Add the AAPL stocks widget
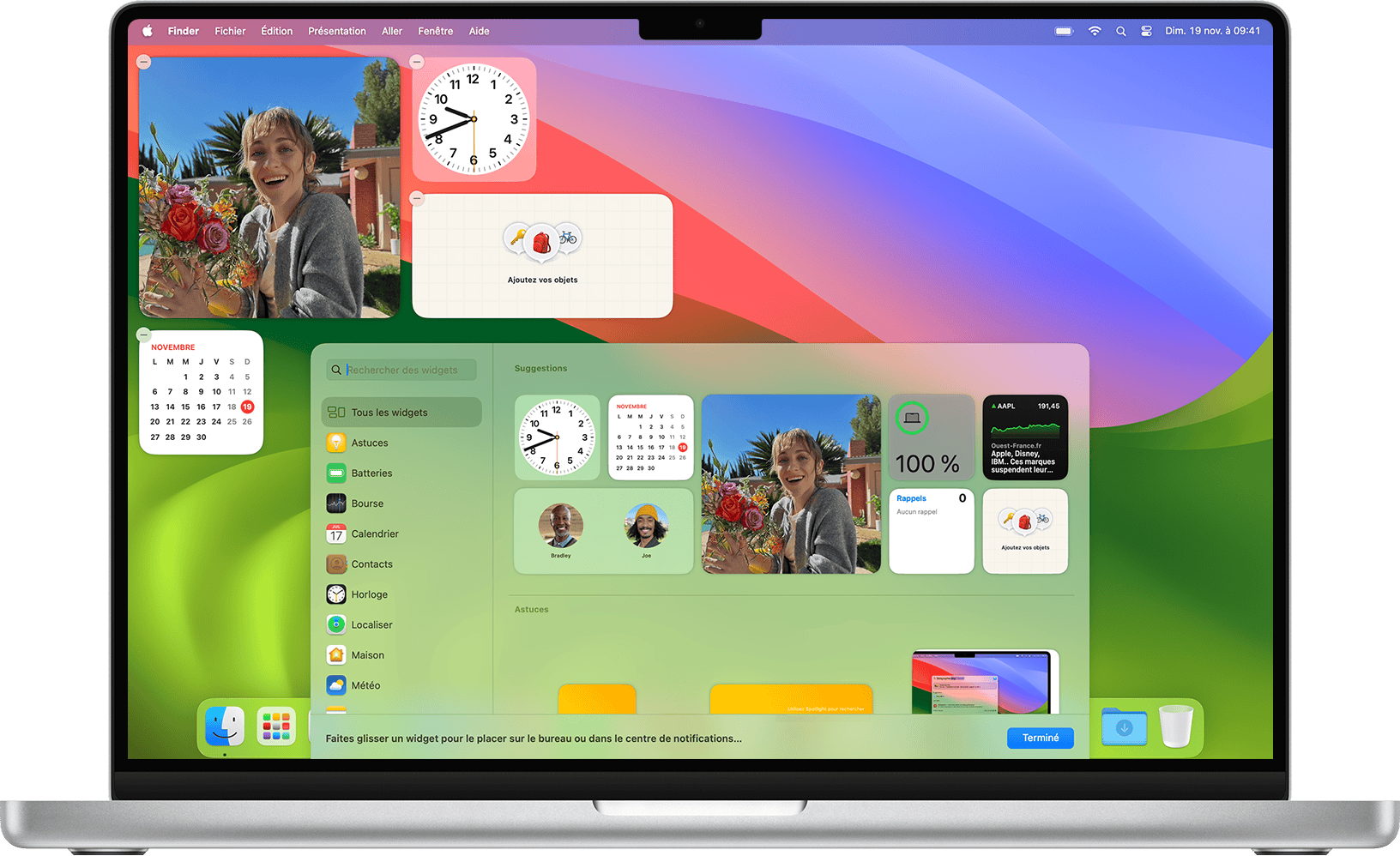Viewport: 1400px width, 856px height. pyautogui.click(x=1025, y=437)
